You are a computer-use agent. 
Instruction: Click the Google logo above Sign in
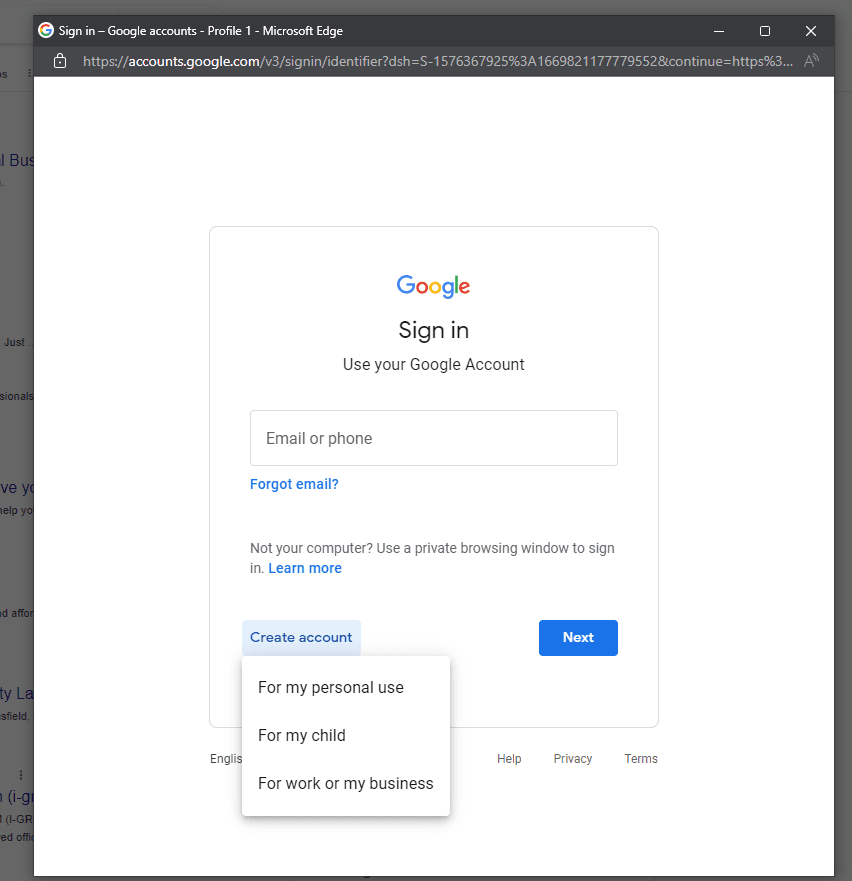click(x=433, y=286)
